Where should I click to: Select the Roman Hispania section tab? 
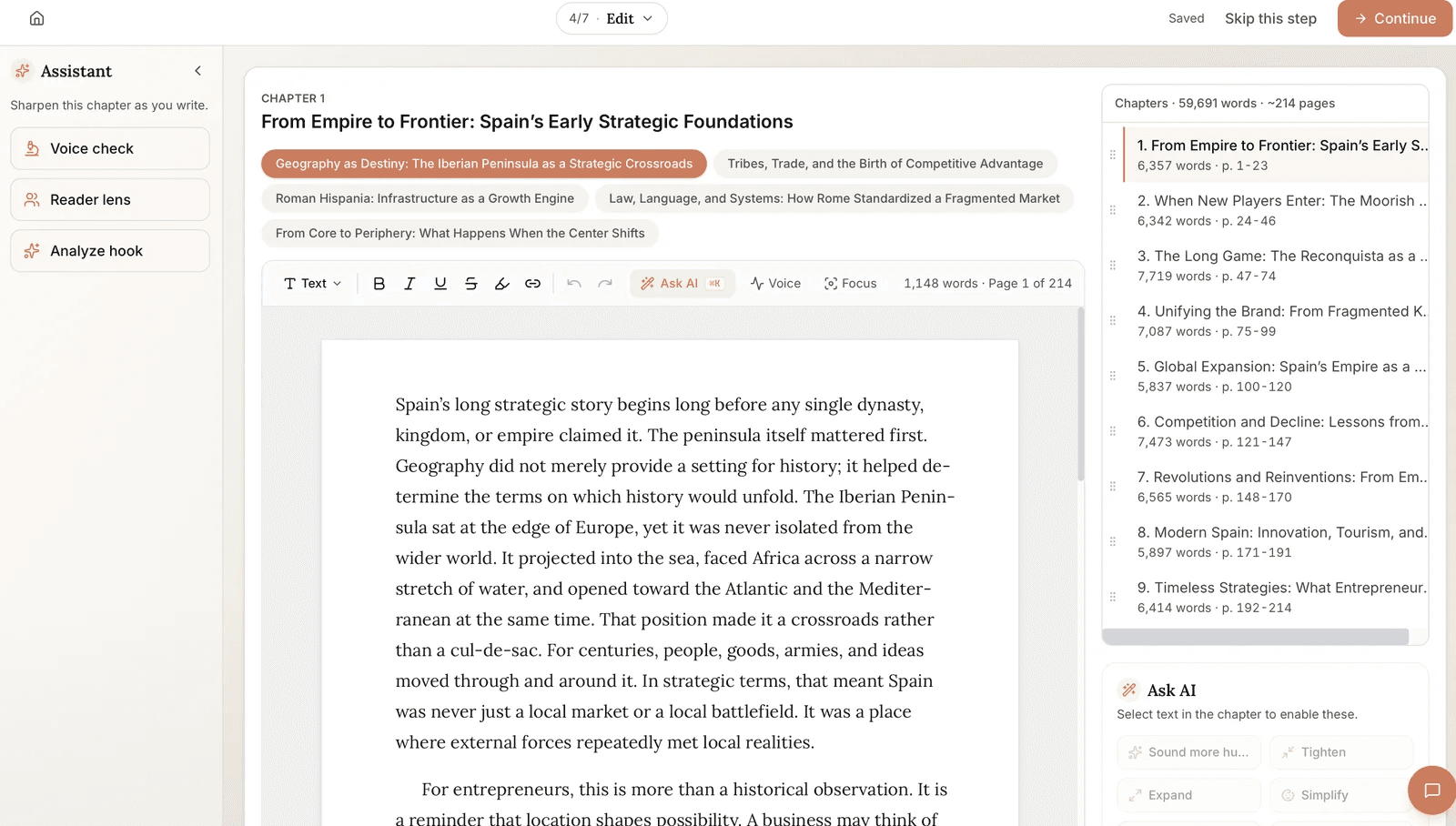[x=425, y=198]
